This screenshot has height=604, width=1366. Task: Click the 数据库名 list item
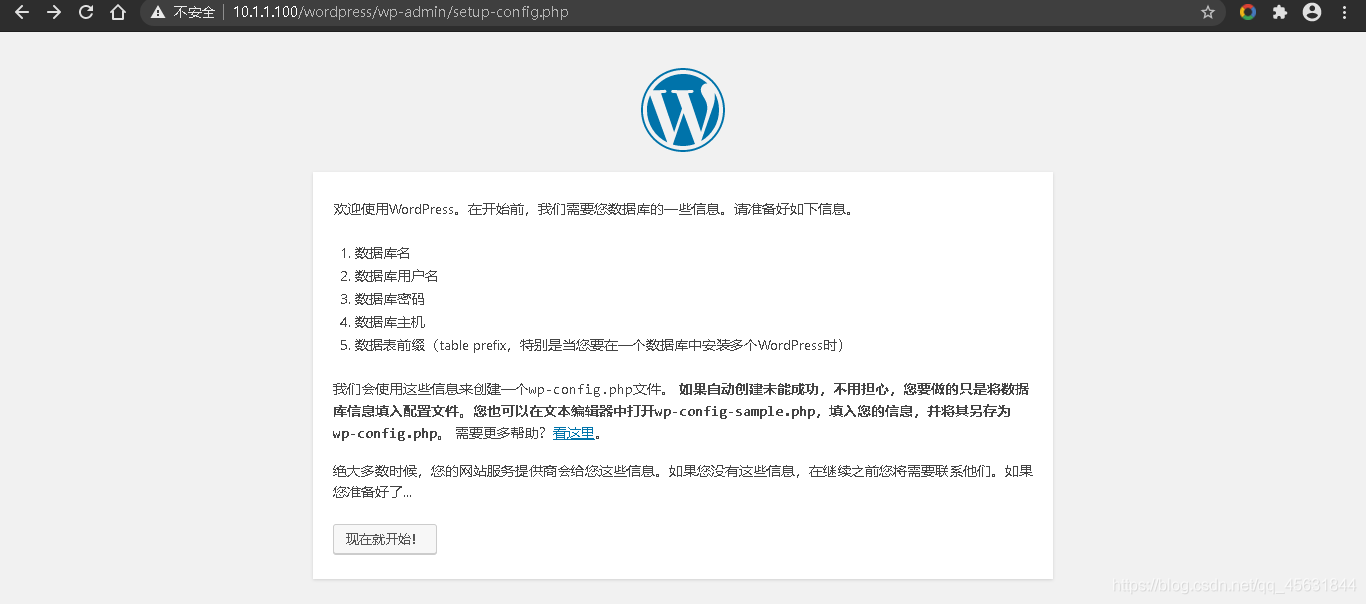coord(382,253)
